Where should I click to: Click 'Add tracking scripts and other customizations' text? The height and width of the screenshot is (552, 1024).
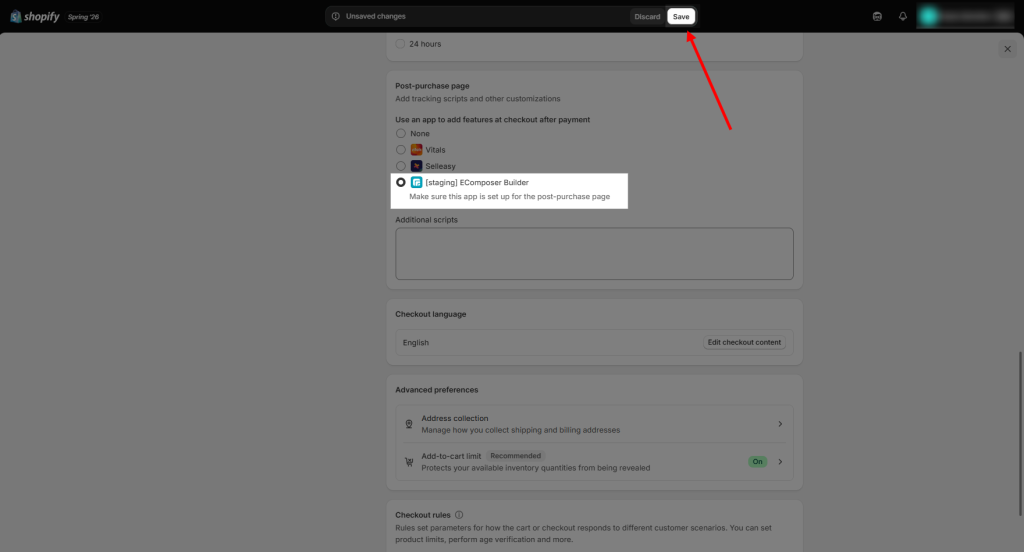(x=477, y=99)
